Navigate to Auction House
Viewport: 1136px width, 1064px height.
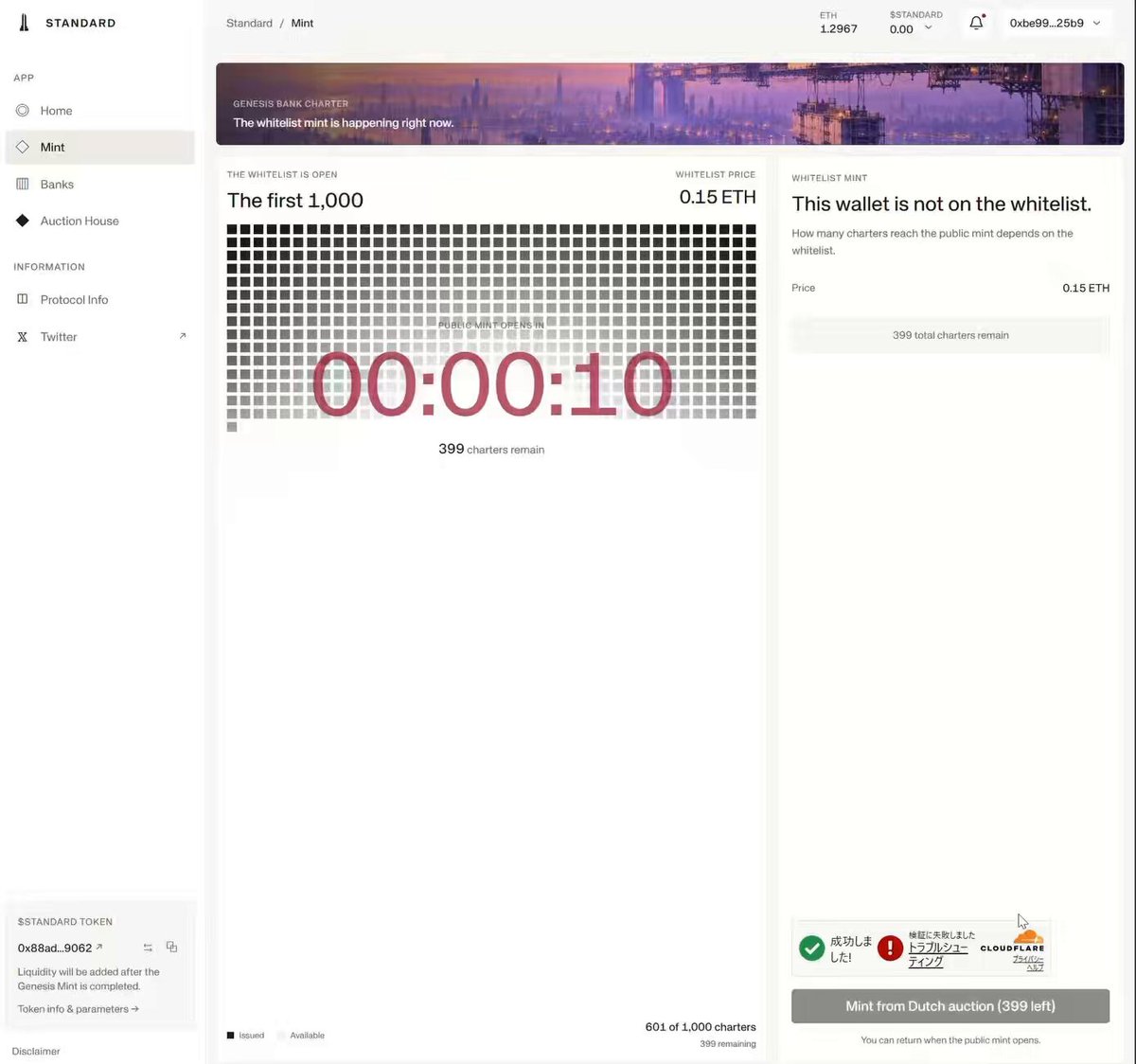[100, 222]
